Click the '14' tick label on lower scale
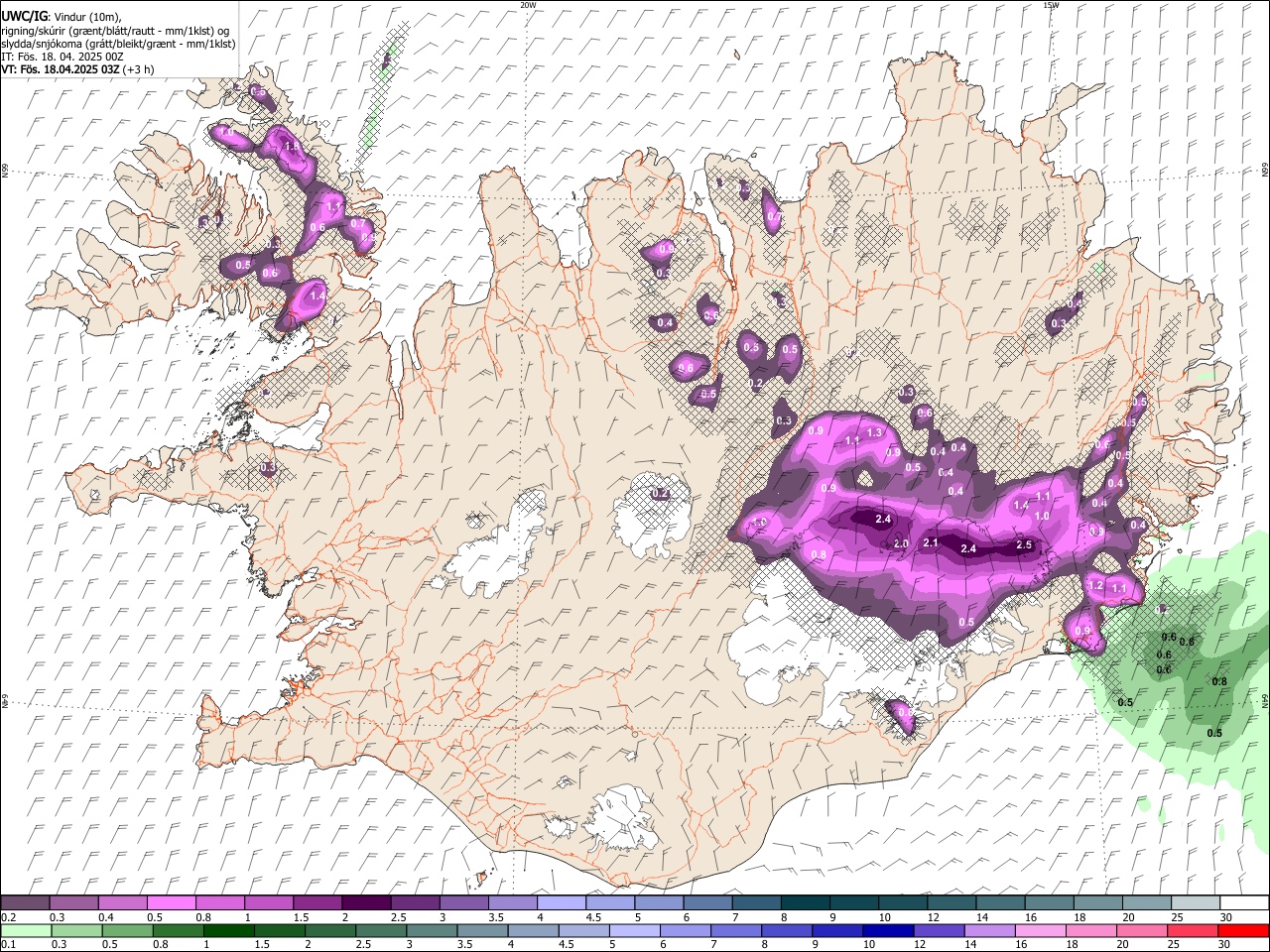 pyautogui.click(x=970, y=944)
